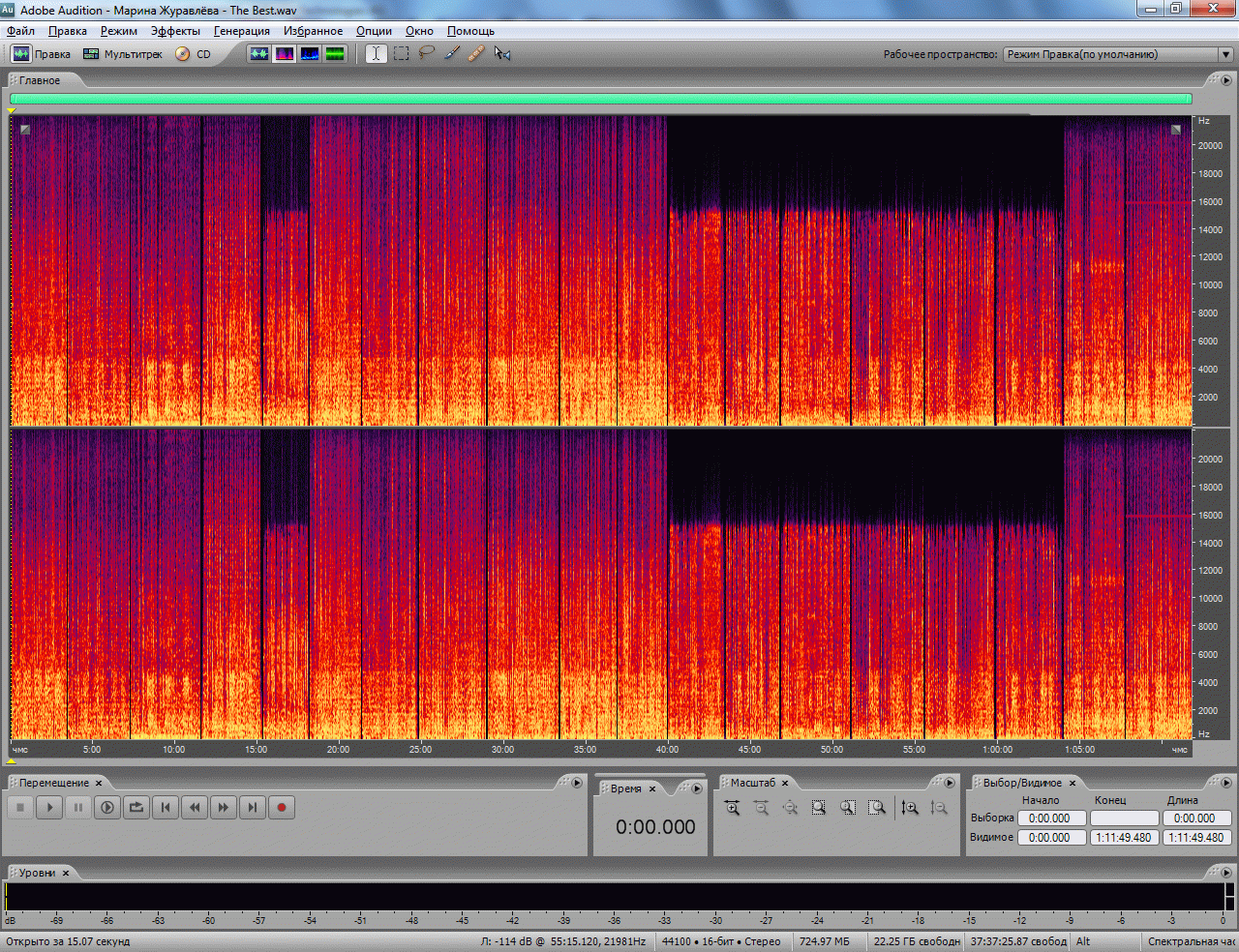Open the workspace dropdown list

click(1224, 54)
